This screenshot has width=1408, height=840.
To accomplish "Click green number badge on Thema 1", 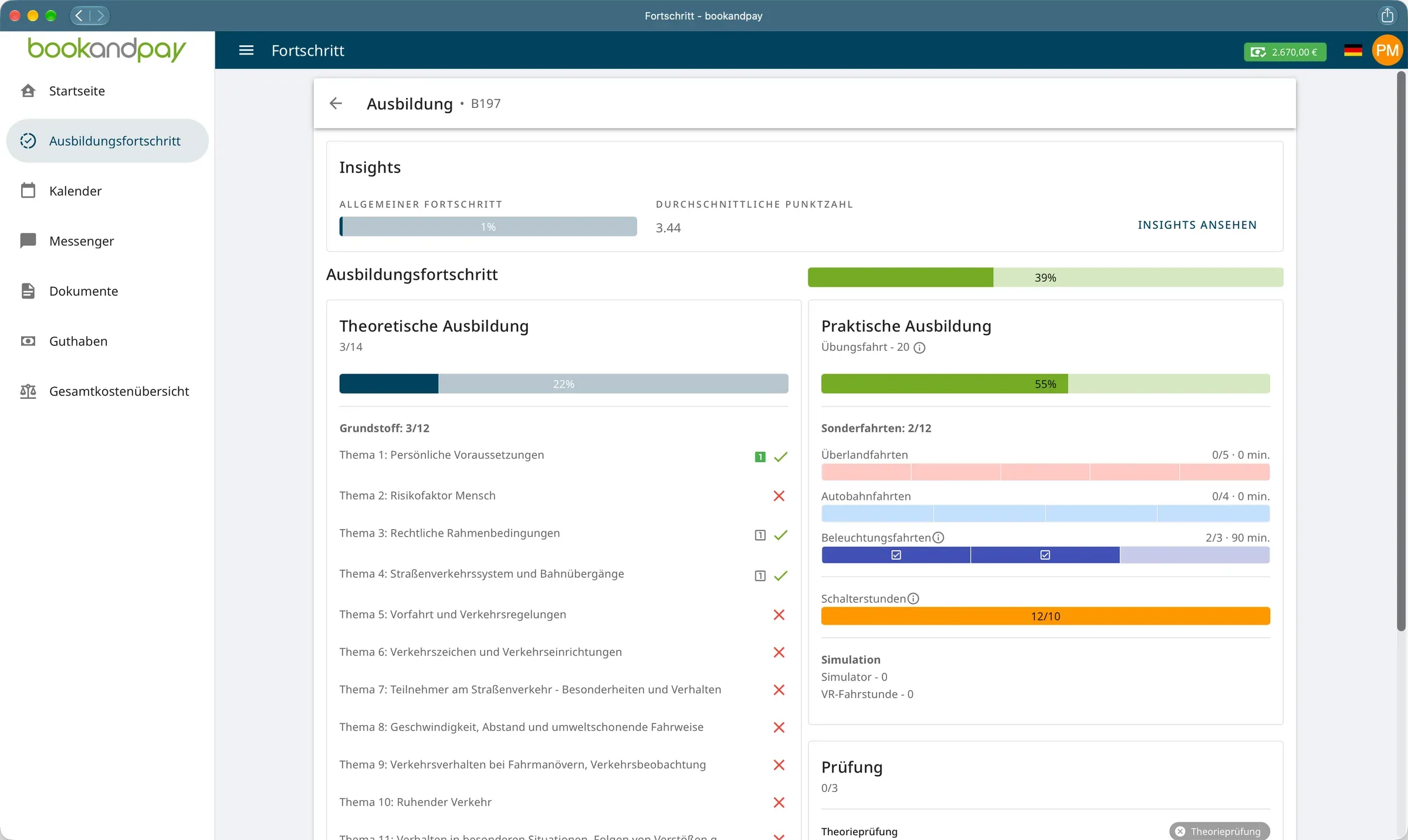I will click(760, 456).
